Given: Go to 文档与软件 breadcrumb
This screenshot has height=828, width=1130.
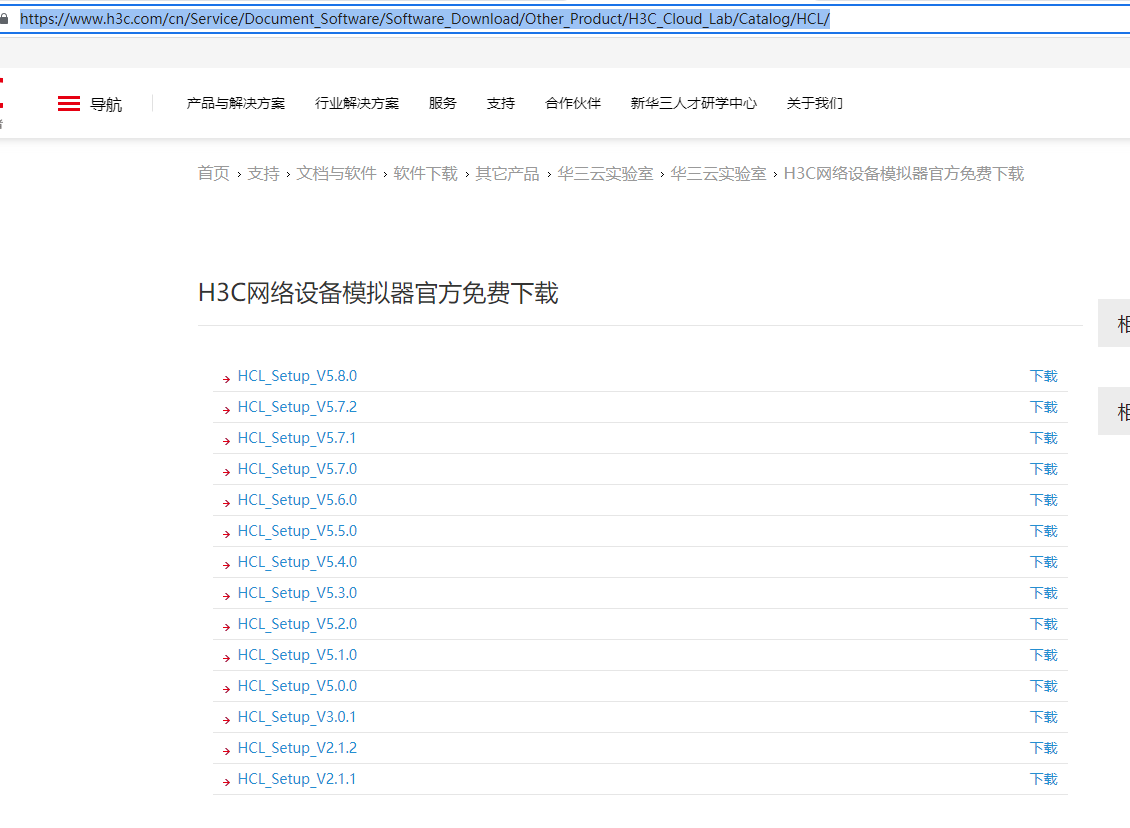Looking at the screenshot, I should tap(337, 174).
